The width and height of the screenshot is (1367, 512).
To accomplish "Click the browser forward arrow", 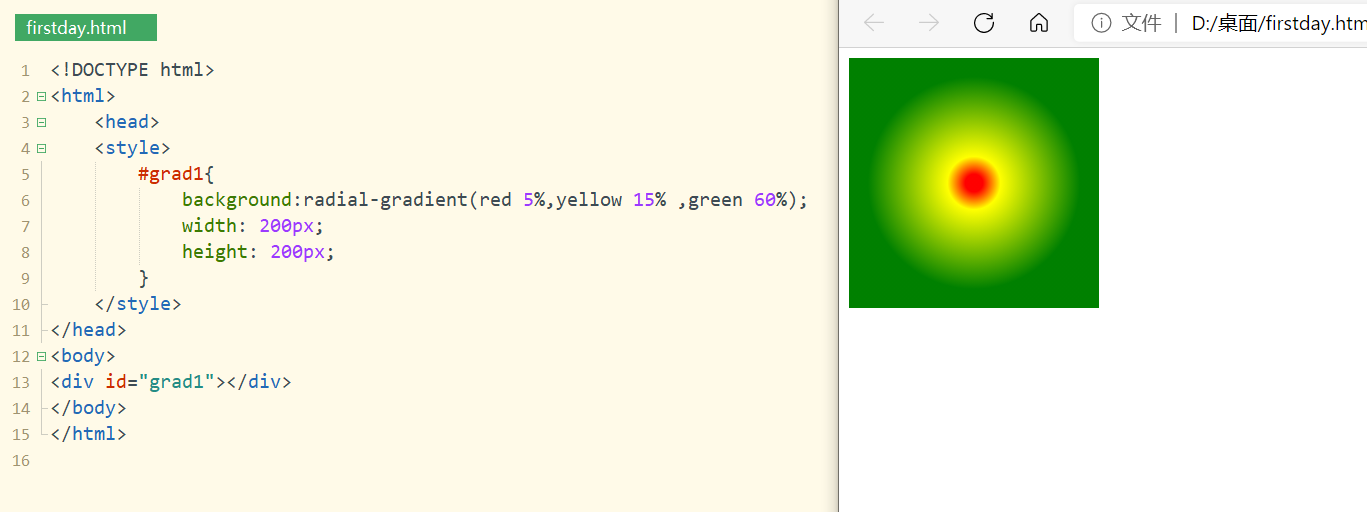I will point(929,23).
